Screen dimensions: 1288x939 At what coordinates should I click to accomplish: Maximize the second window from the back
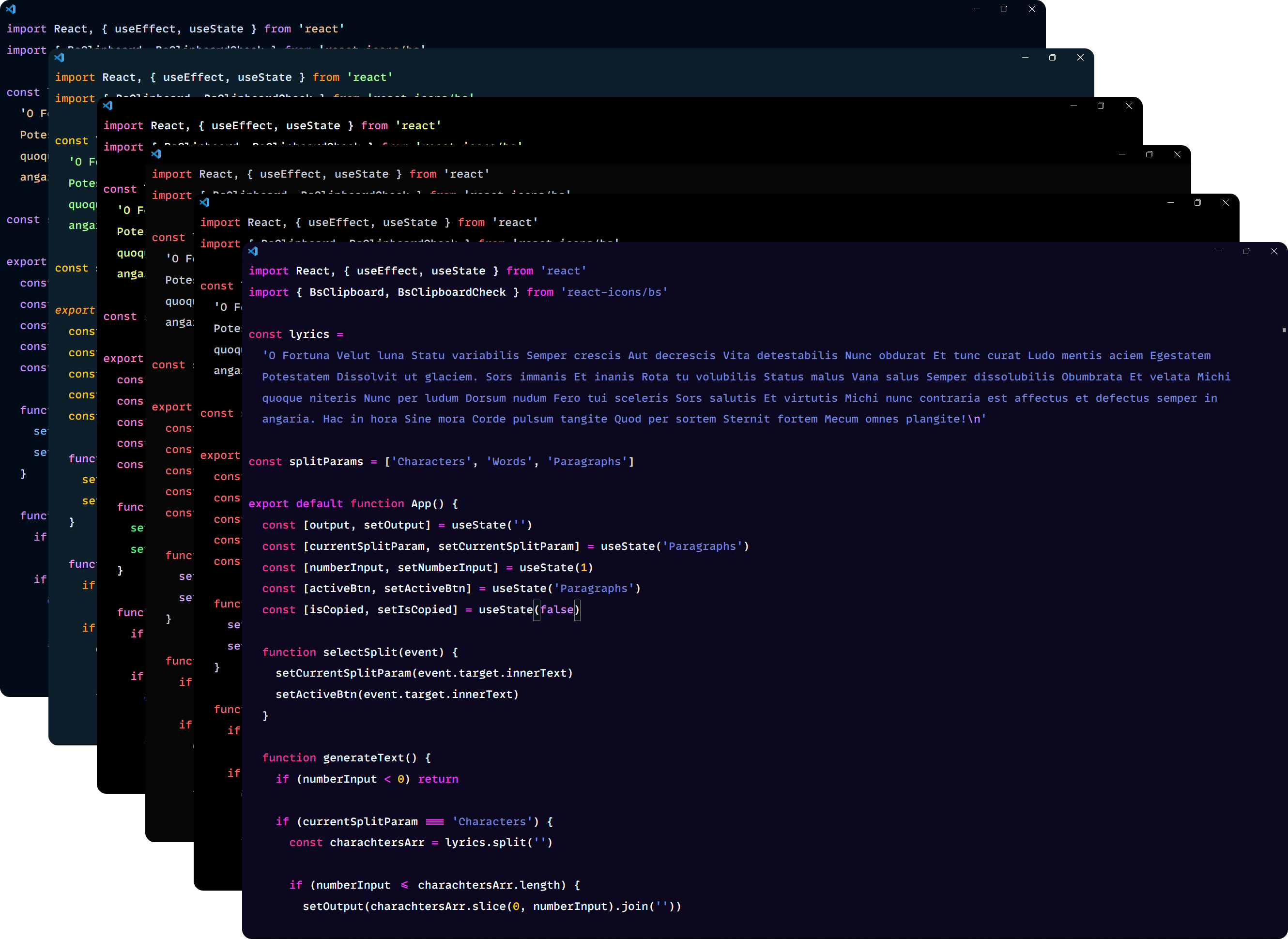tap(1053, 58)
